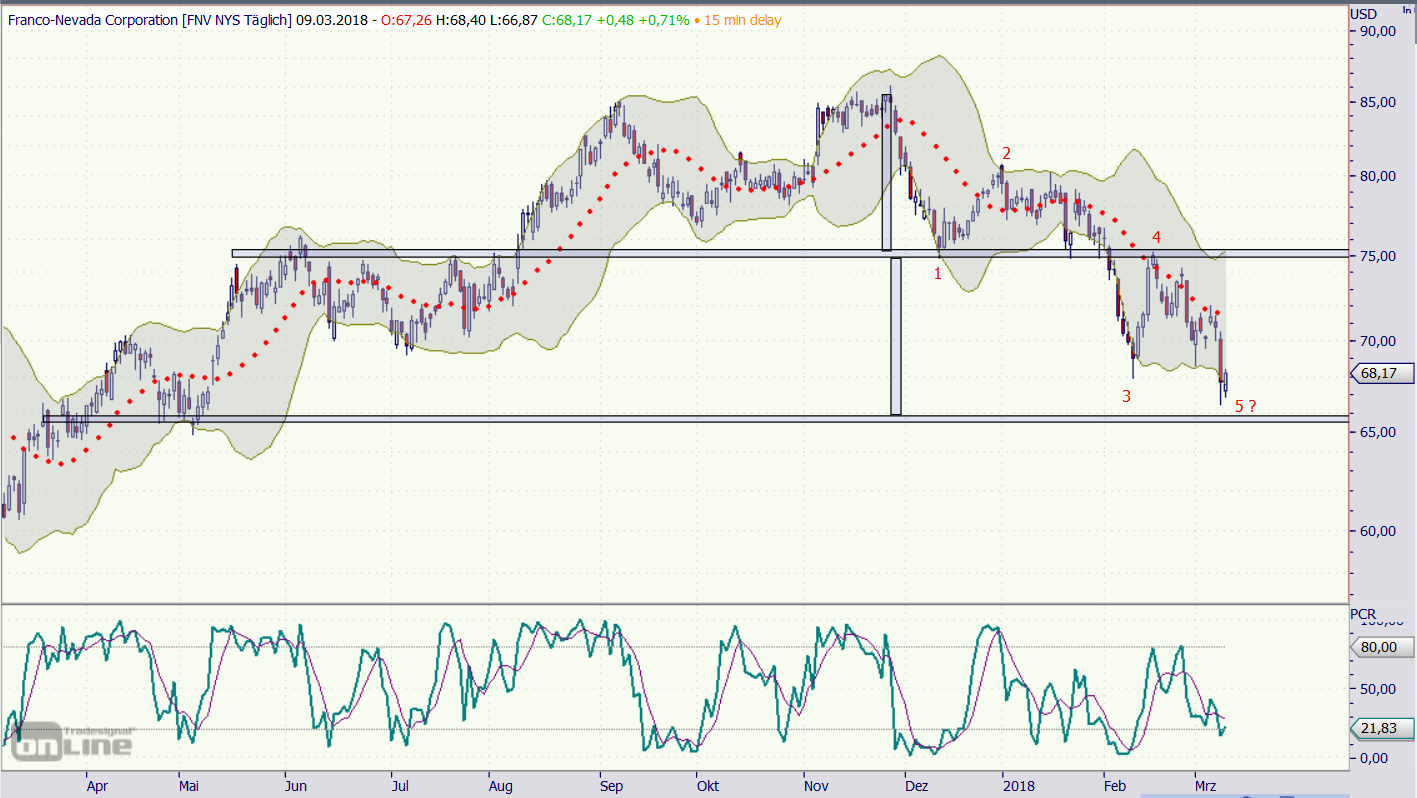
Task: Select the 2018 year label on time axis
Action: 1017,786
